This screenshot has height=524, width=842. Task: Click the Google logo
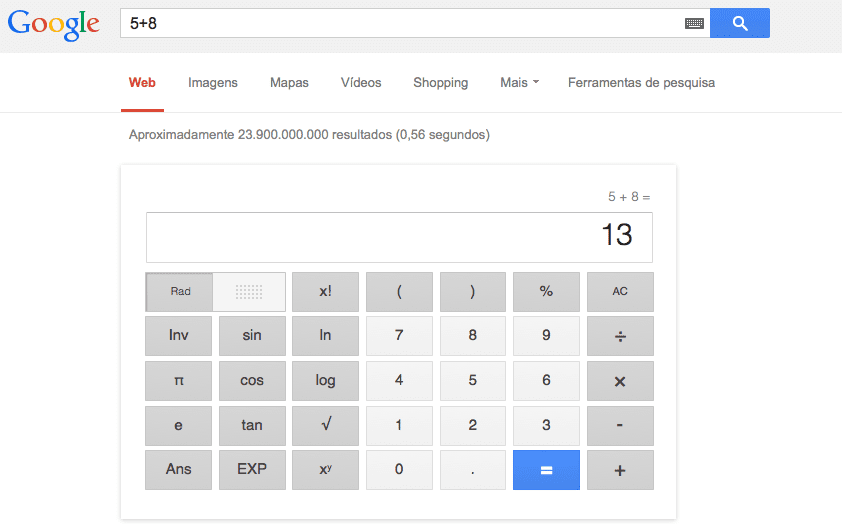(54, 25)
